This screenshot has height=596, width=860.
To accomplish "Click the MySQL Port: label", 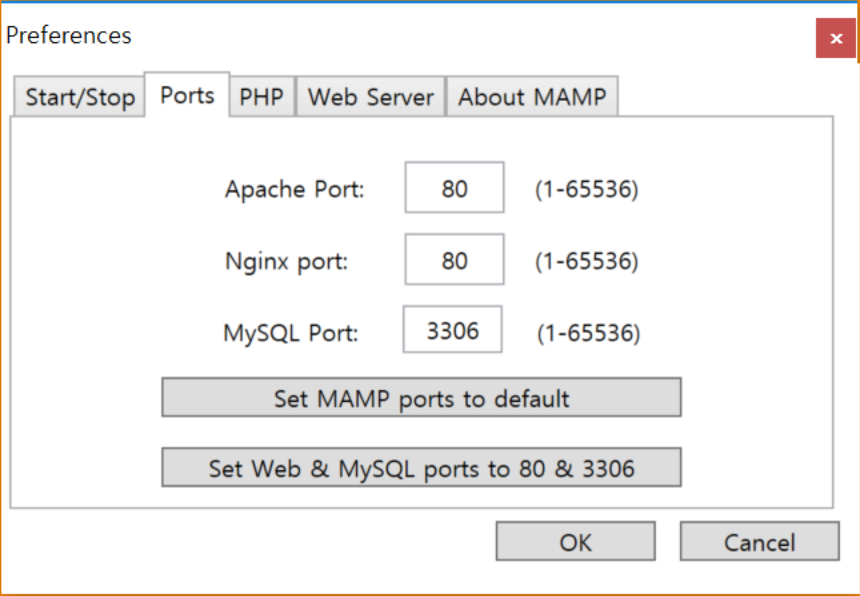I will click(291, 333).
